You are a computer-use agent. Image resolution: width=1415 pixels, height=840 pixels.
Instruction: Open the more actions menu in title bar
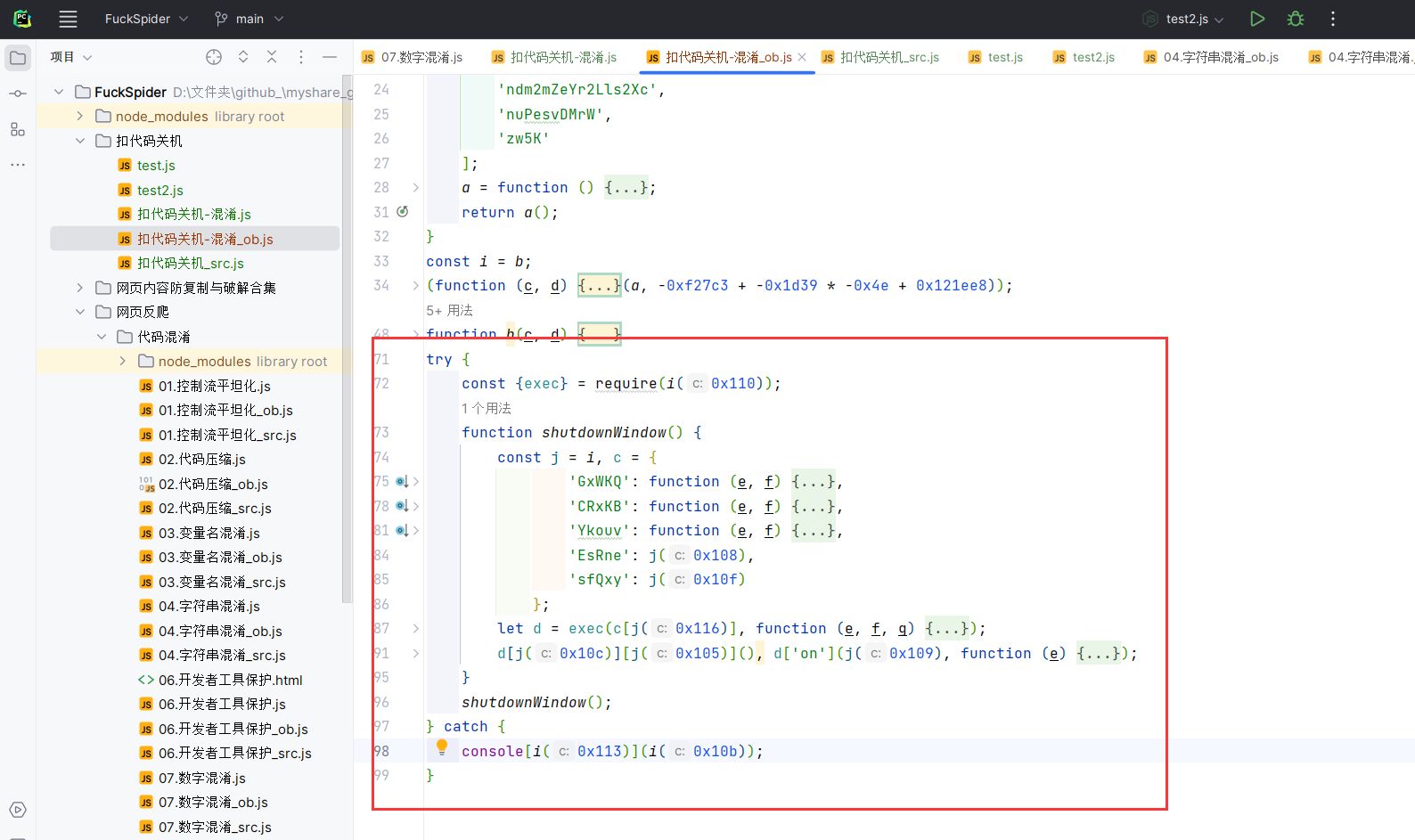click(1333, 19)
